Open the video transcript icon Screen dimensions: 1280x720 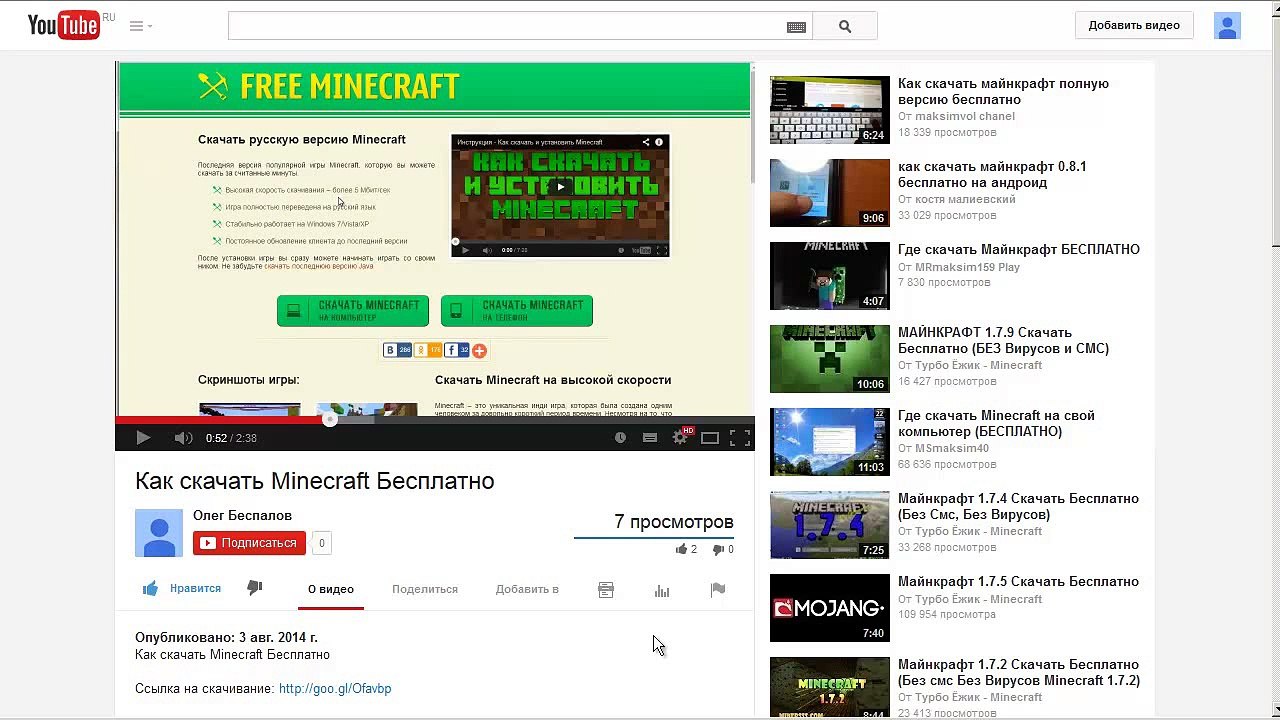tap(606, 590)
